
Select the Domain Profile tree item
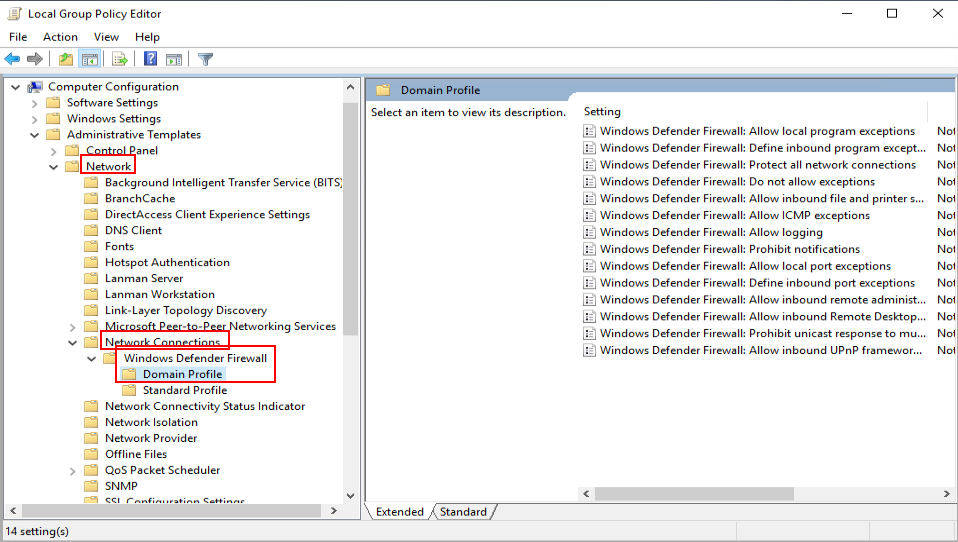182,374
